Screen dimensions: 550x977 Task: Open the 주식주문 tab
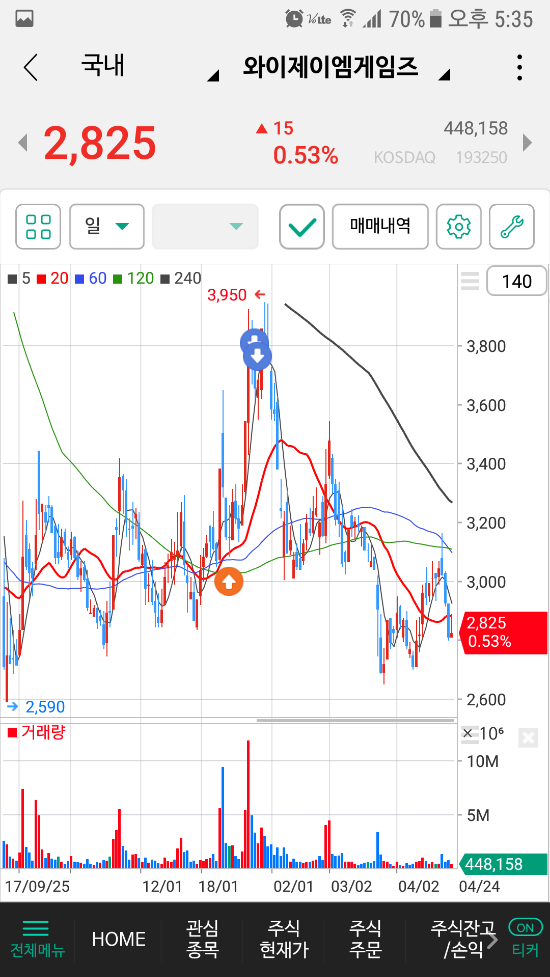366,939
